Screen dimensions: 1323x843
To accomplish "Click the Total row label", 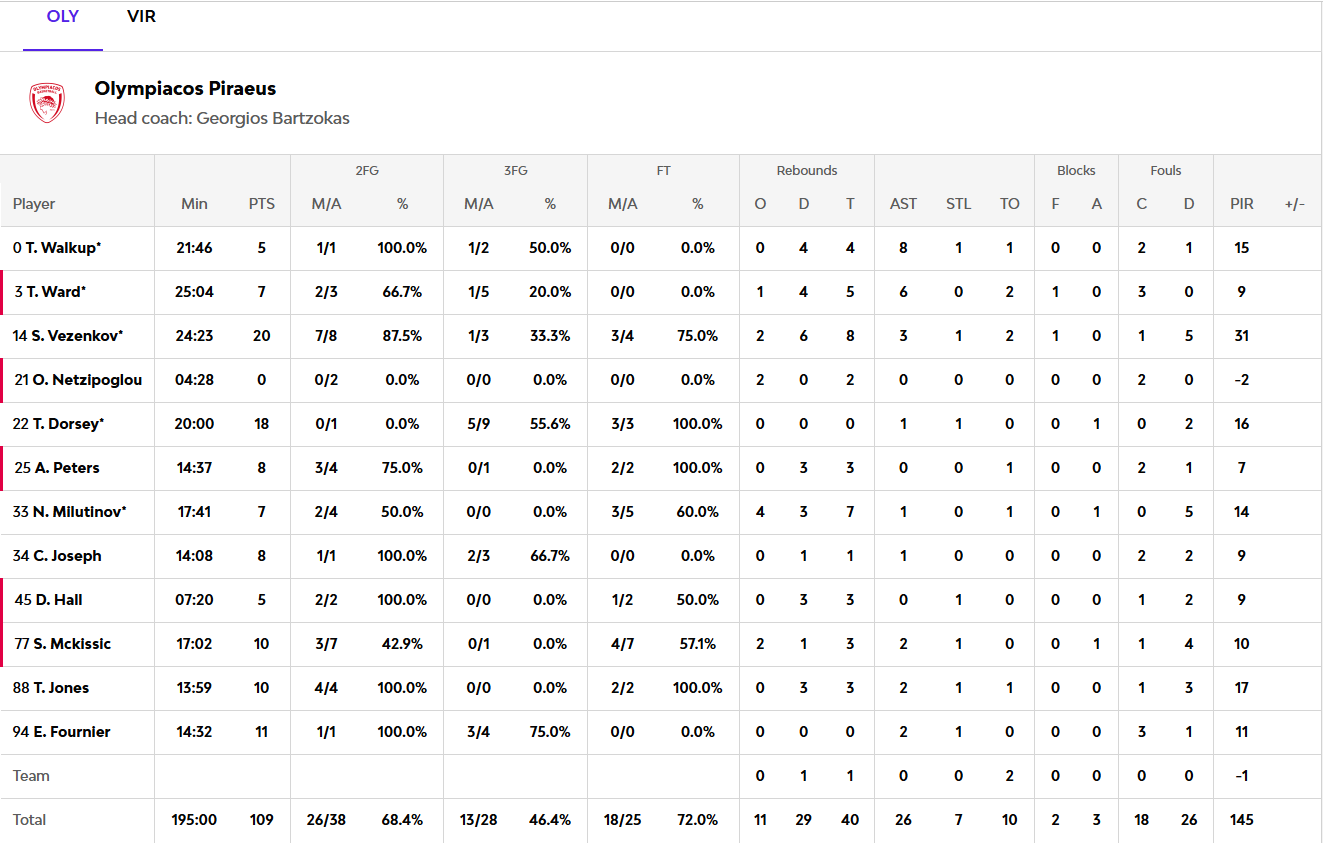I will 30,820.
